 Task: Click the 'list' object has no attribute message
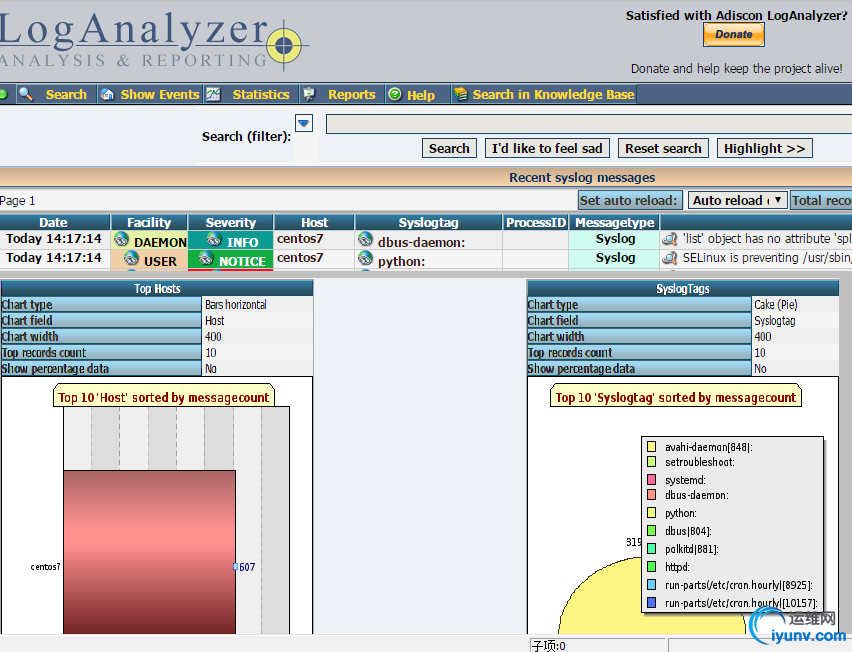pyautogui.click(x=767, y=239)
